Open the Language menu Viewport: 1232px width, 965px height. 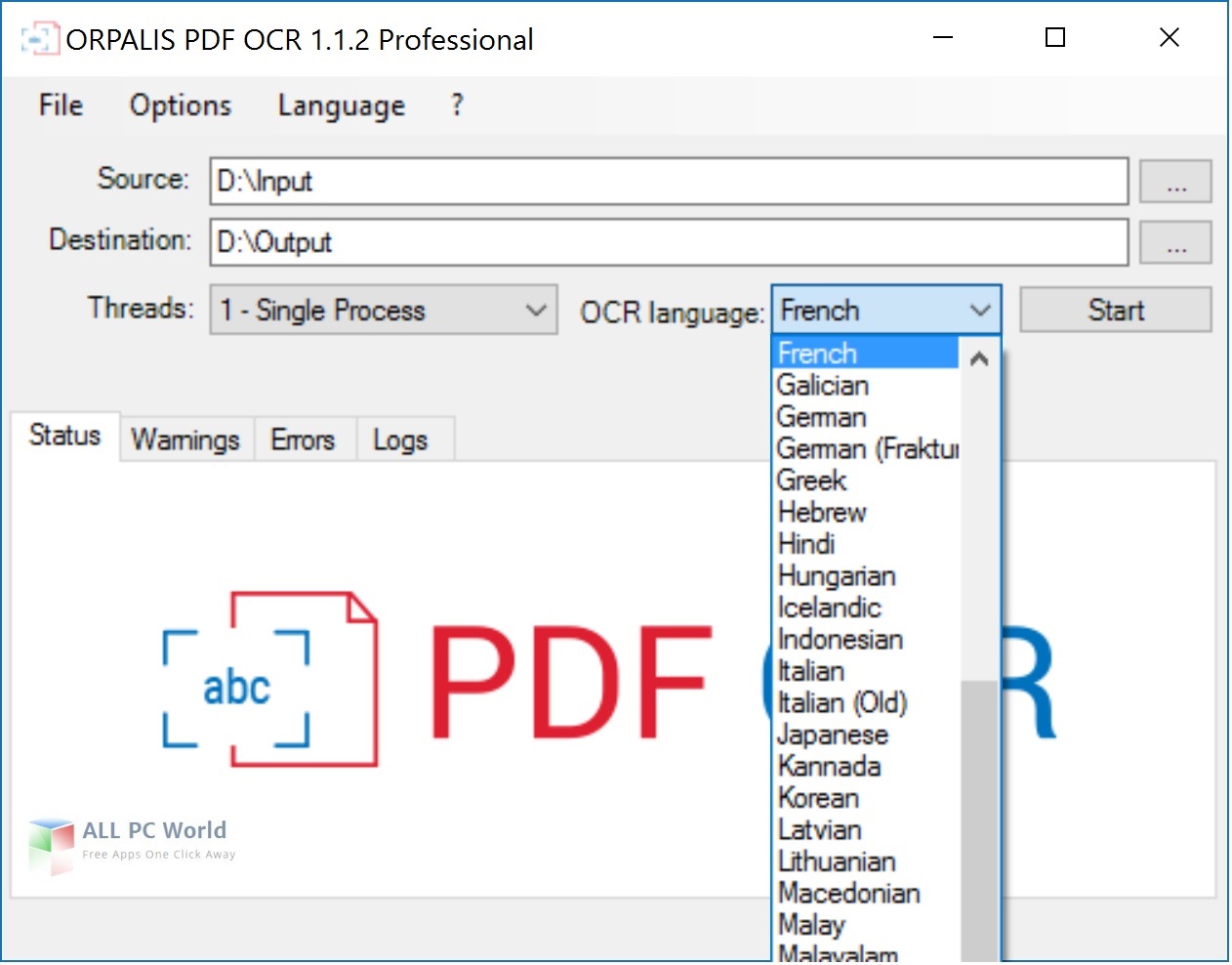pyautogui.click(x=341, y=105)
